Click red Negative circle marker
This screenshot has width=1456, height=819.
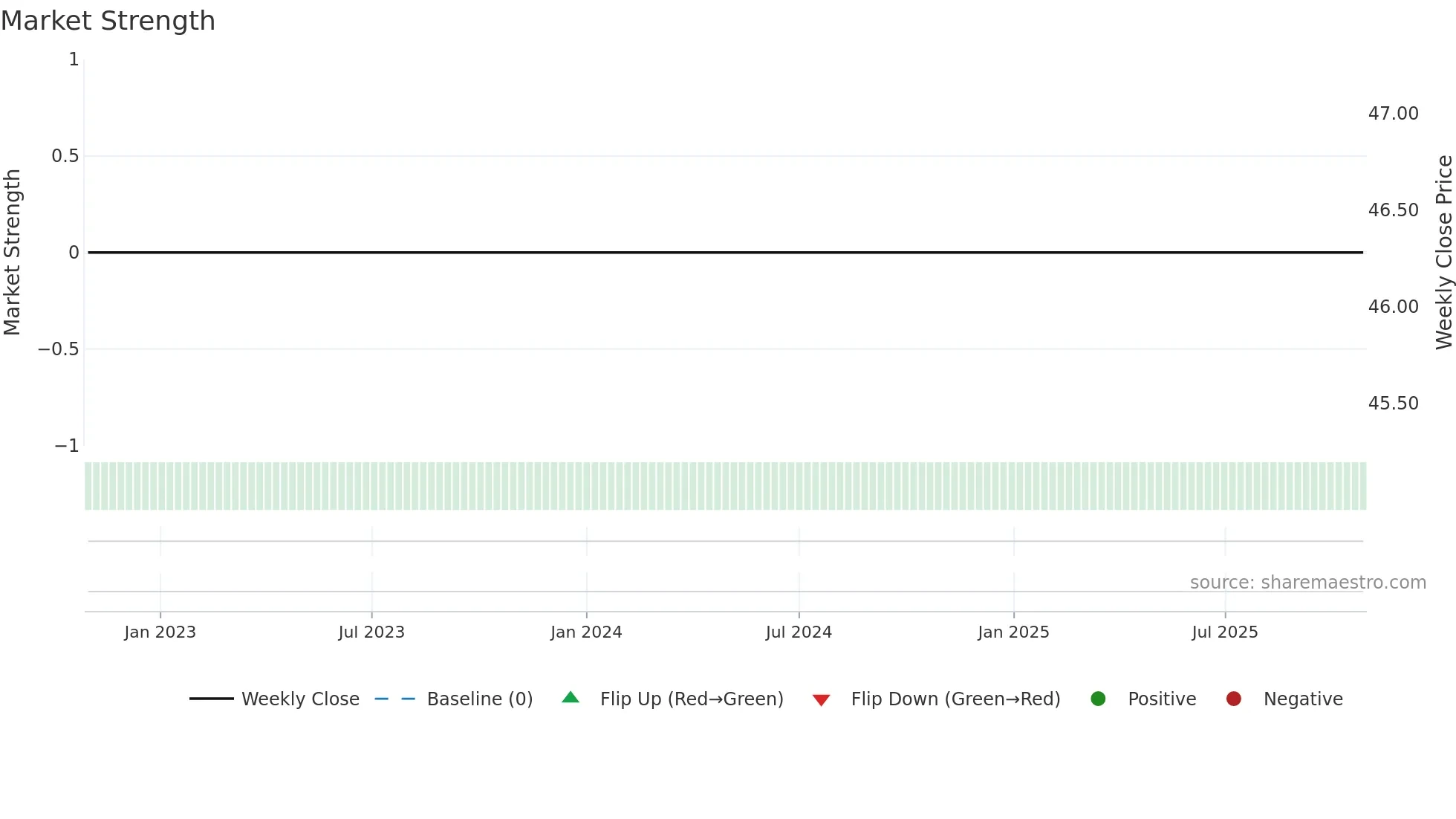[1234, 699]
